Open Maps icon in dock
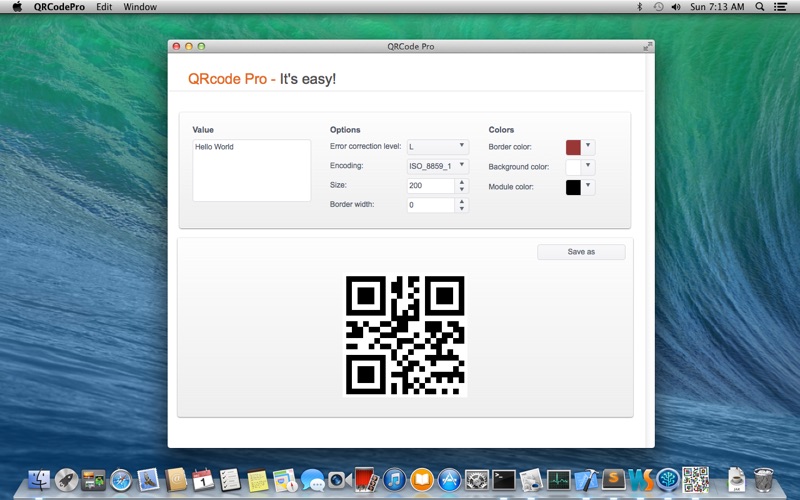This screenshot has height=500, width=800. [285, 480]
